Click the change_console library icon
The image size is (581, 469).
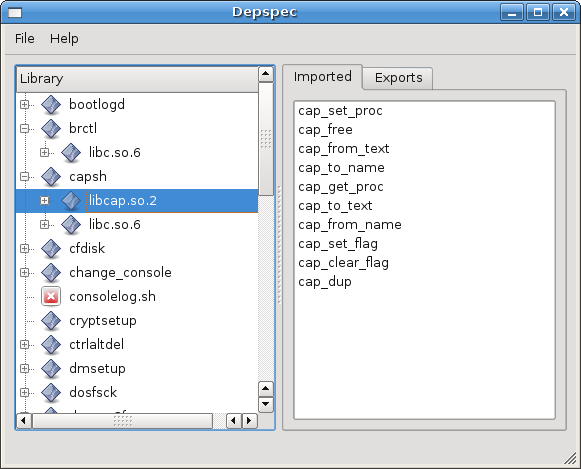point(51,273)
